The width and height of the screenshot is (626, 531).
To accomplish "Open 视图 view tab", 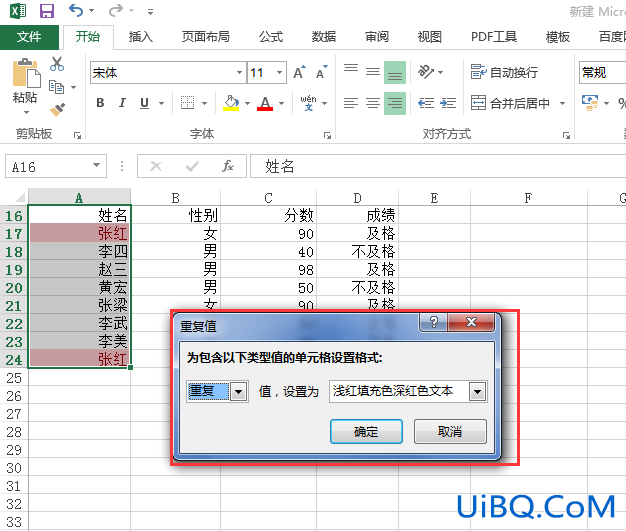I will click(430, 37).
